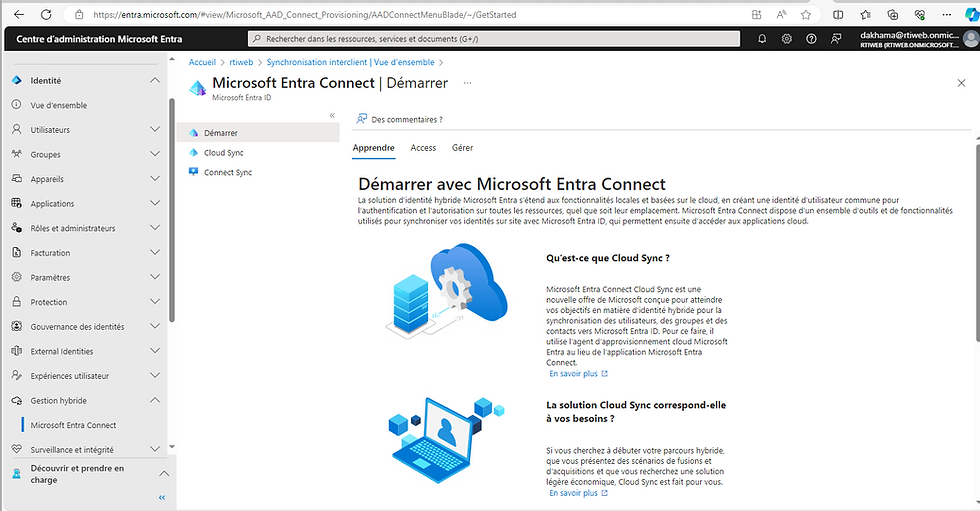Go back using the browser back arrow
Viewport: 980px width, 511px height.
point(19,14)
